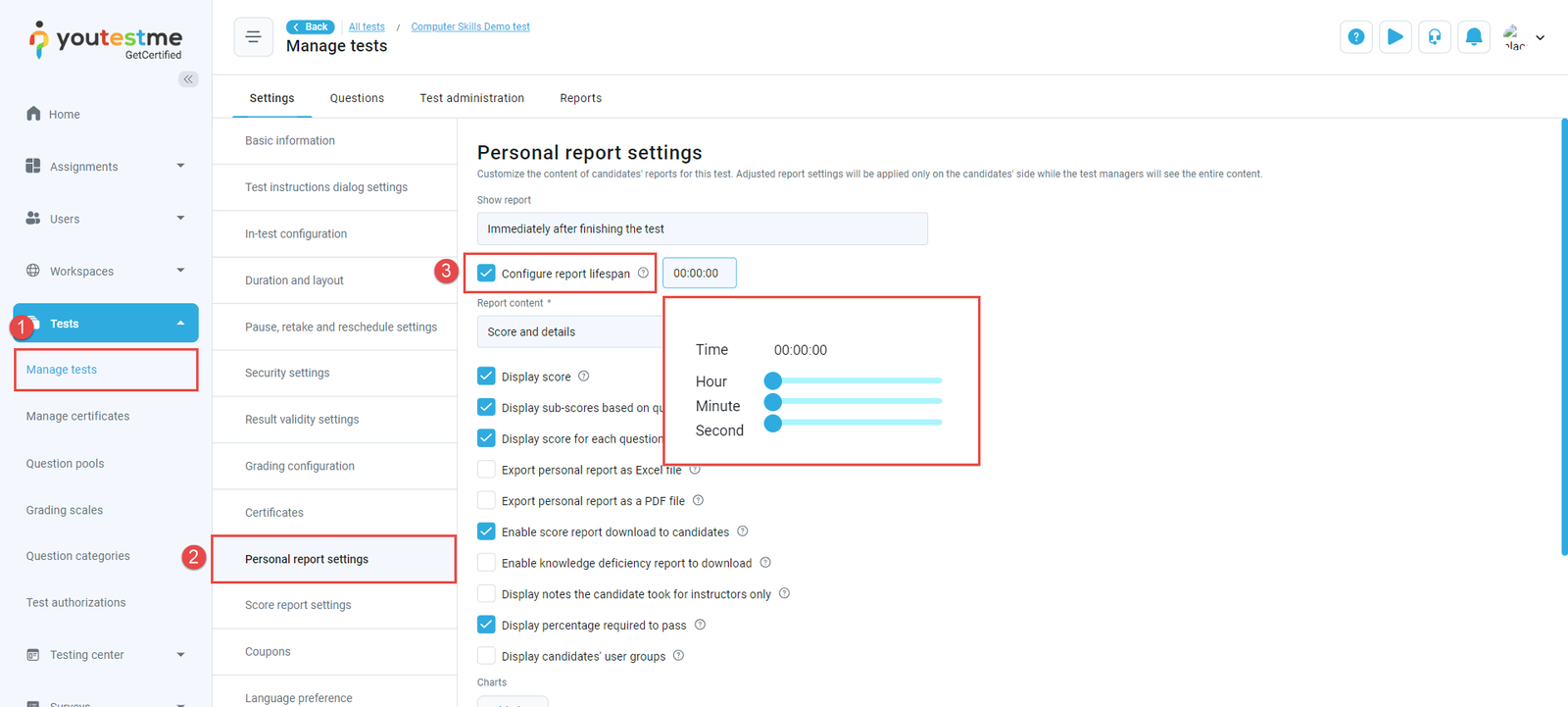Open Basic information settings
This screenshot has width=1568, height=707.
pos(334,140)
